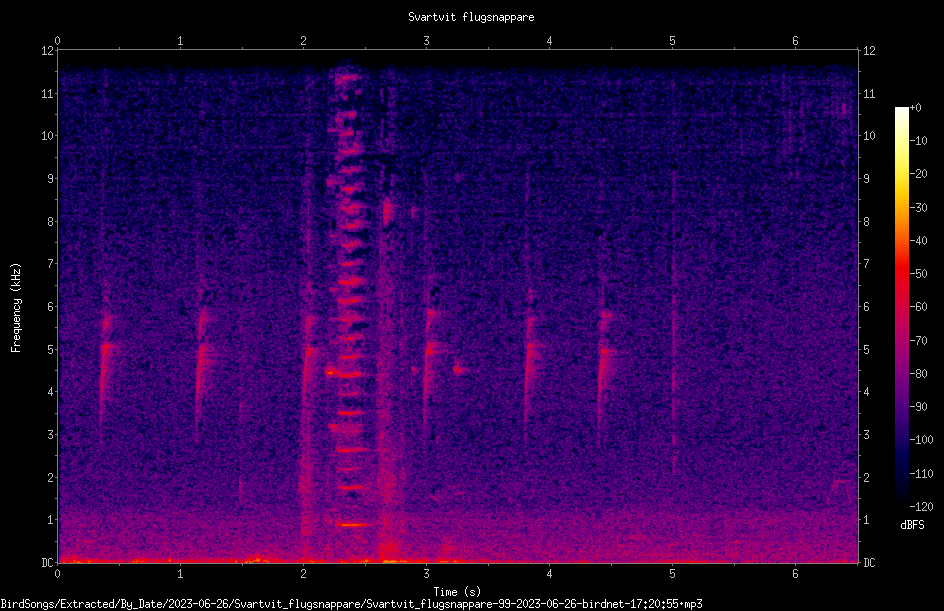The height and width of the screenshot is (611, 944).
Task: Click the "5" tick on the right frequency axis
Action: 867,349
